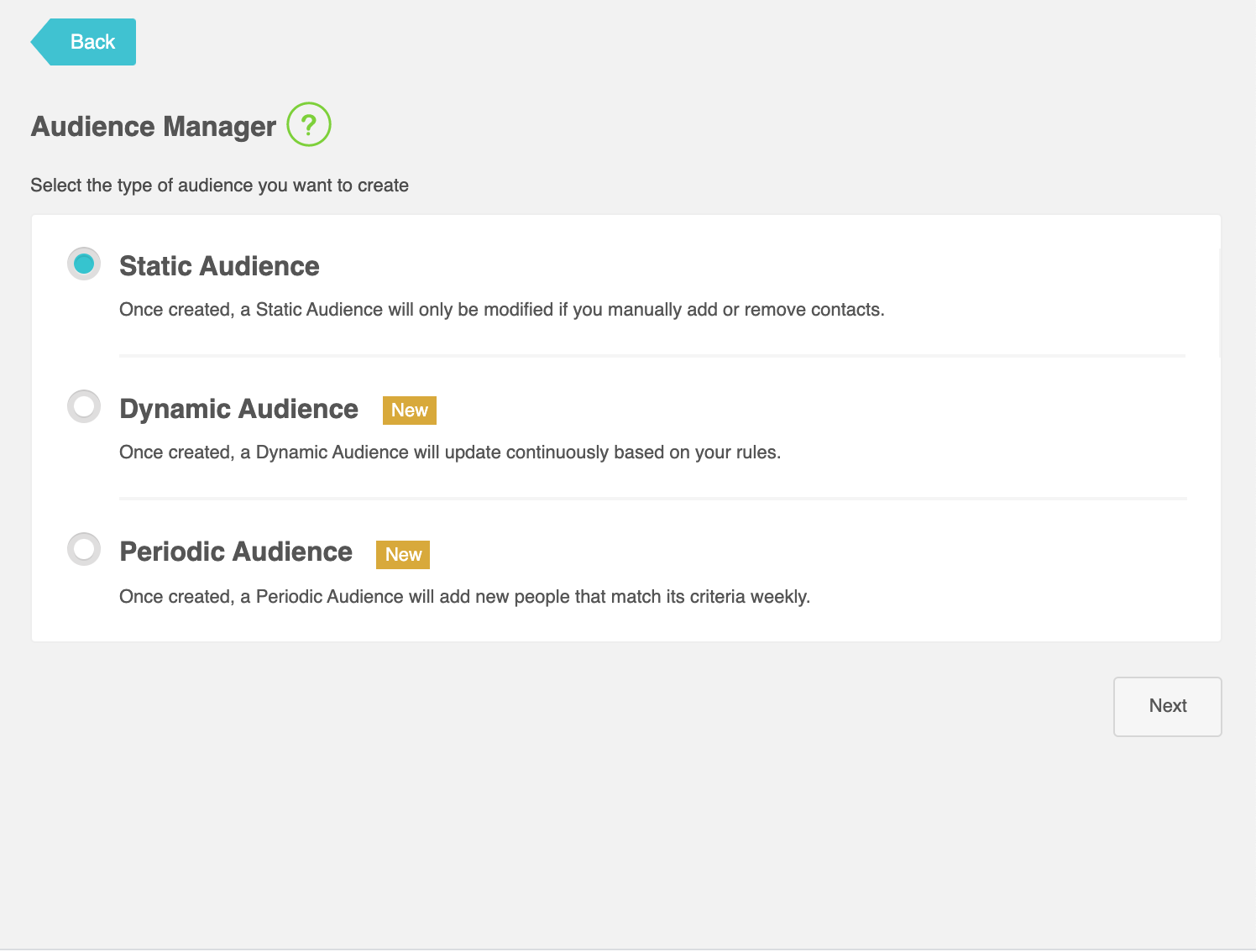The width and height of the screenshot is (1256, 952).
Task: Click the Periodic Audience heading label
Action: [236, 552]
